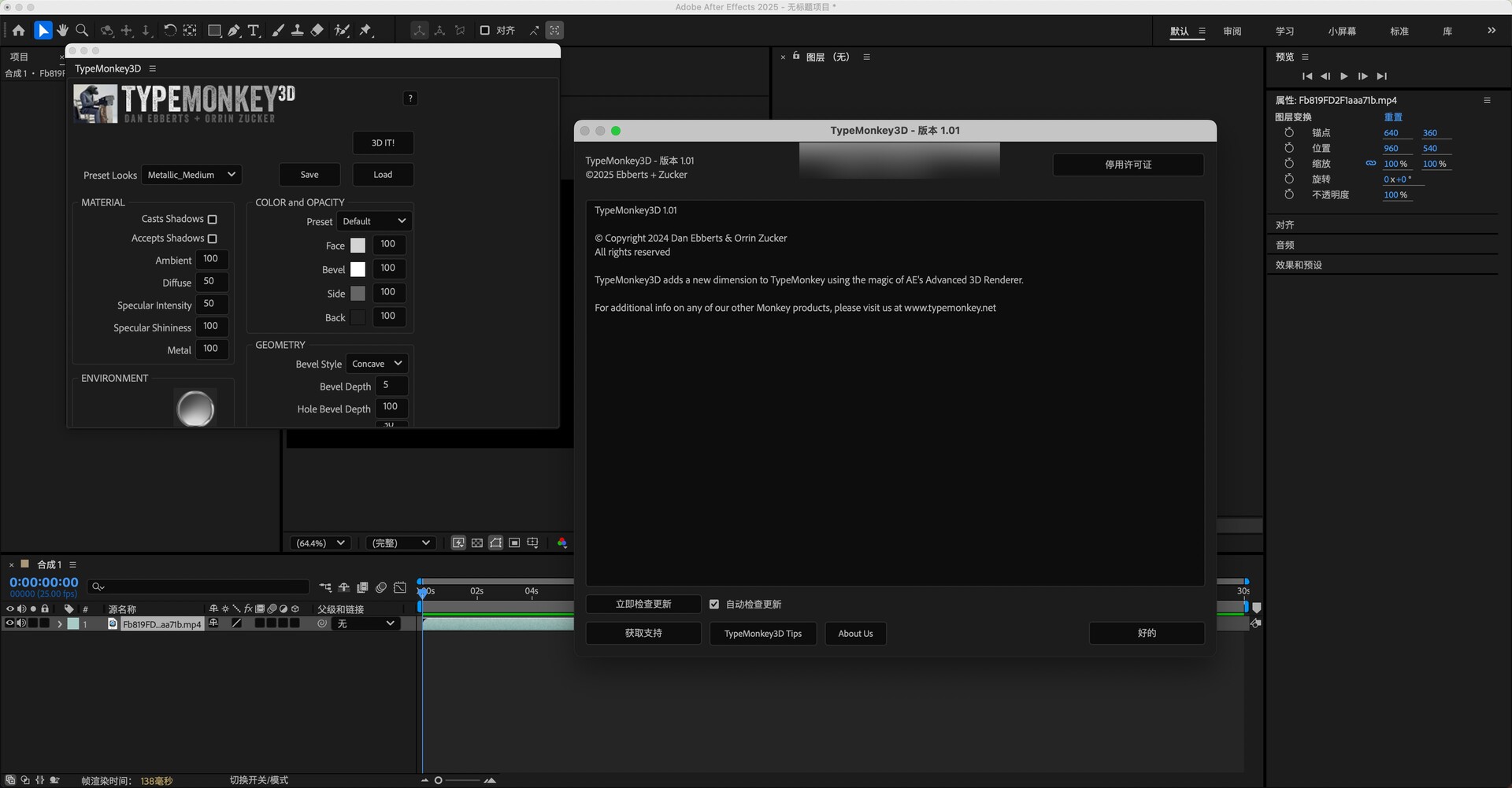Hide the Fb819FD video layer eye
The width and height of the screenshot is (1512, 788).
(x=9, y=623)
